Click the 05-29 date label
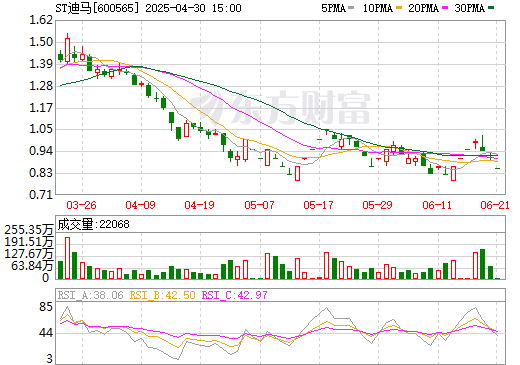Screen dimensions: 520x365 tap(377, 205)
